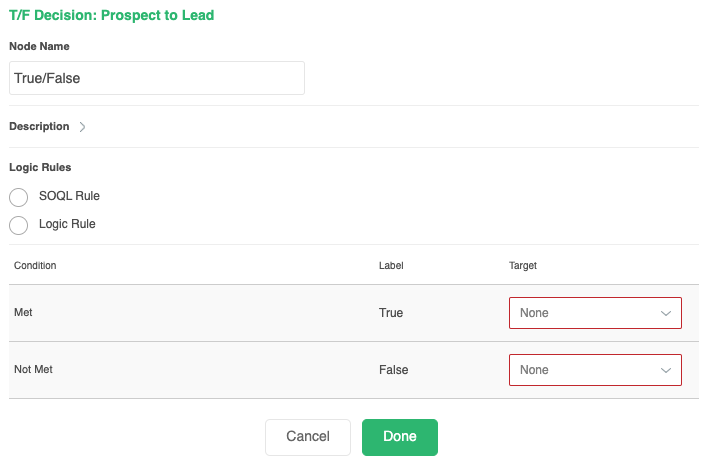Click the 'False' label in Not Met row
This screenshot has height=466, width=711.
[393, 370]
